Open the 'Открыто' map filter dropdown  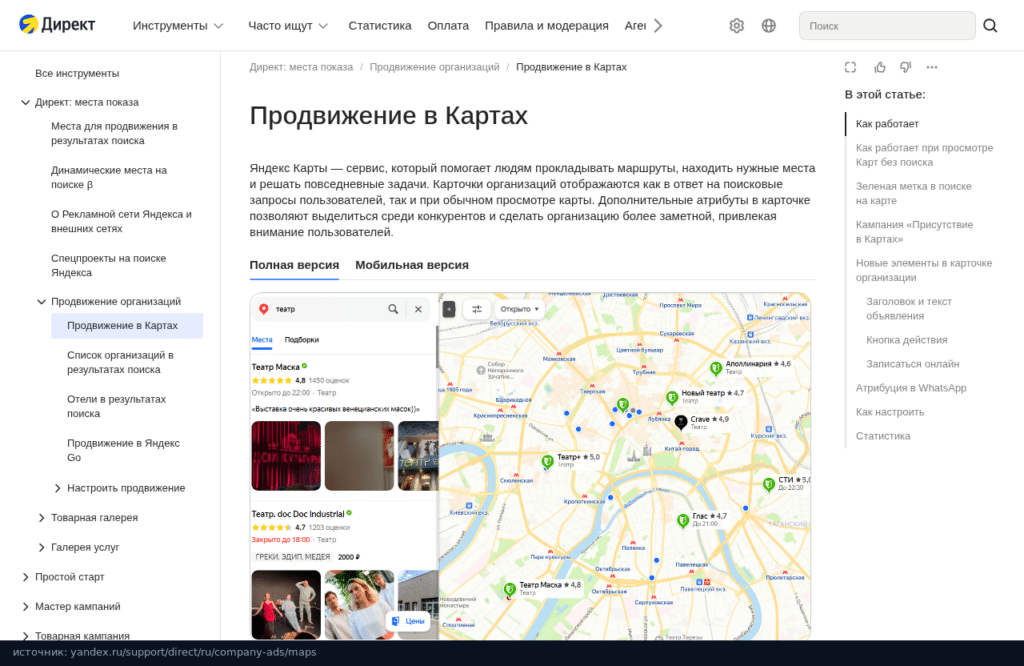pyautogui.click(x=519, y=309)
